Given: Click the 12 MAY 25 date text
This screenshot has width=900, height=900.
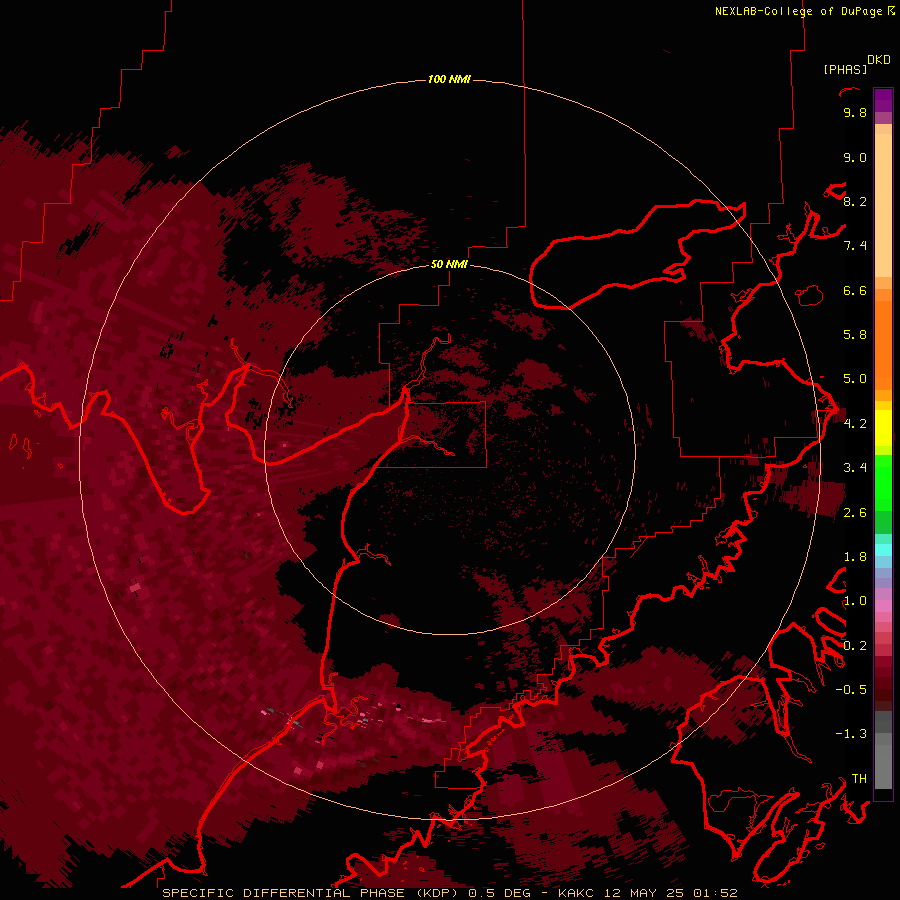Looking at the screenshot, I should point(643,893).
